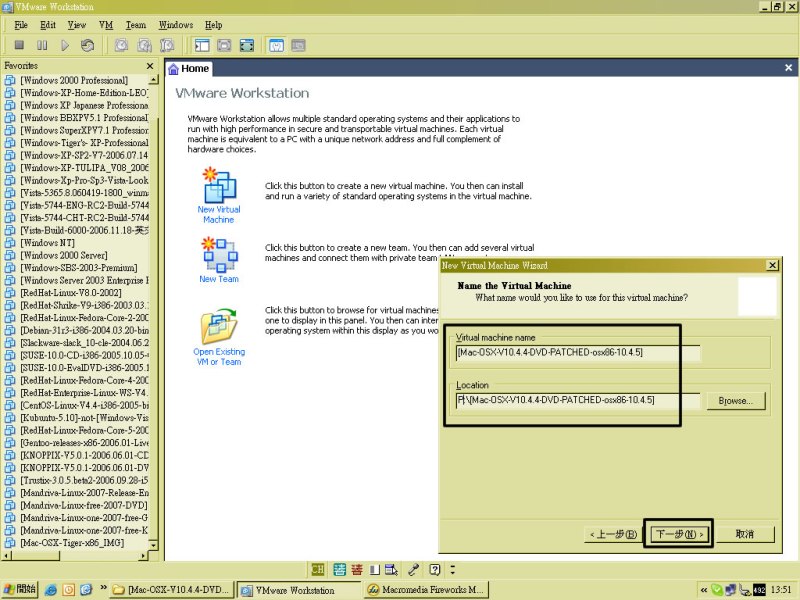The height and width of the screenshot is (600, 800).
Task: Close the Home tab with its X
Action: [x=788, y=68]
